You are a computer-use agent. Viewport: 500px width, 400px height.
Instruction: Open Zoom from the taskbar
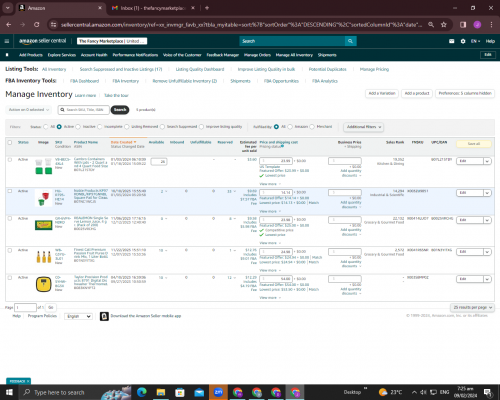pyautogui.click(x=218, y=392)
